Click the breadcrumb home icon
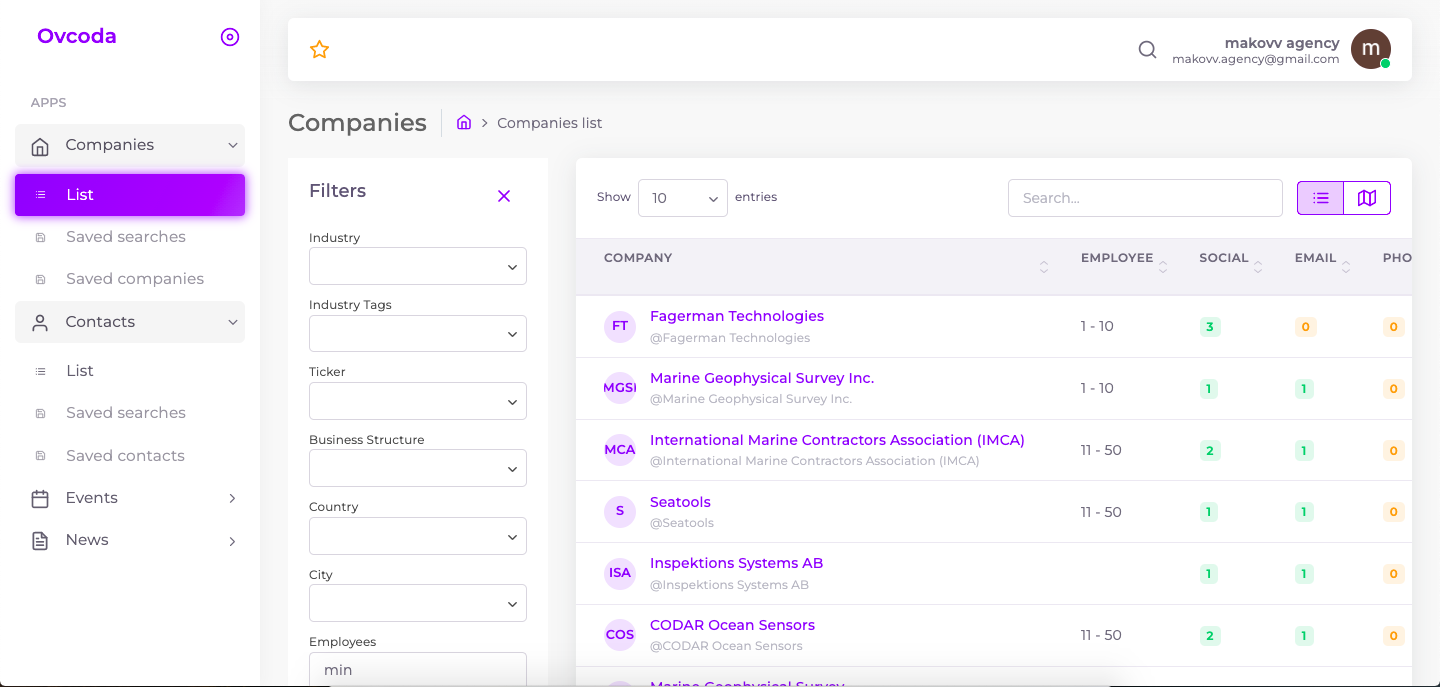 click(x=464, y=122)
